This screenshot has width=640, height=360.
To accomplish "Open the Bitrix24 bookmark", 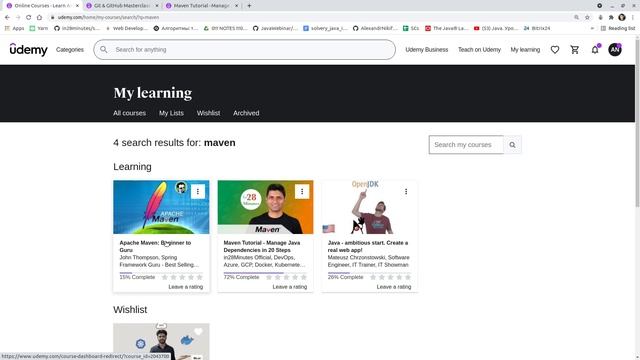I will click(537, 28).
